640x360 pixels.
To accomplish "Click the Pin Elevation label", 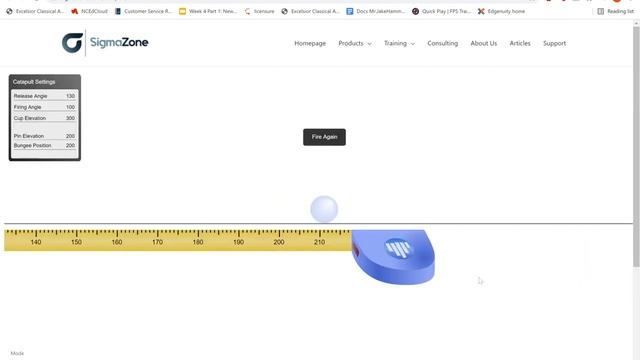I will [x=29, y=136].
